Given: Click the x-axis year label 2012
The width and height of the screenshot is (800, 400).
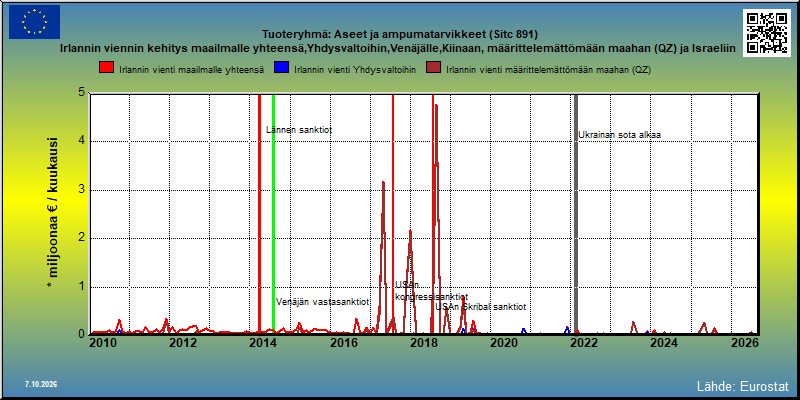Looking at the screenshot, I should pos(183,342).
